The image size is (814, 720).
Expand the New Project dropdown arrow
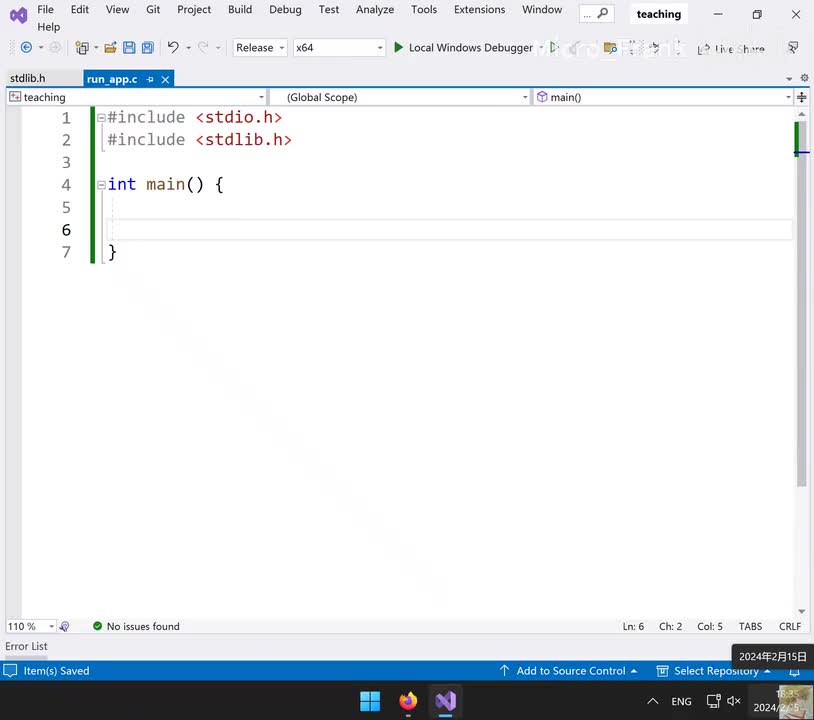click(x=96, y=48)
